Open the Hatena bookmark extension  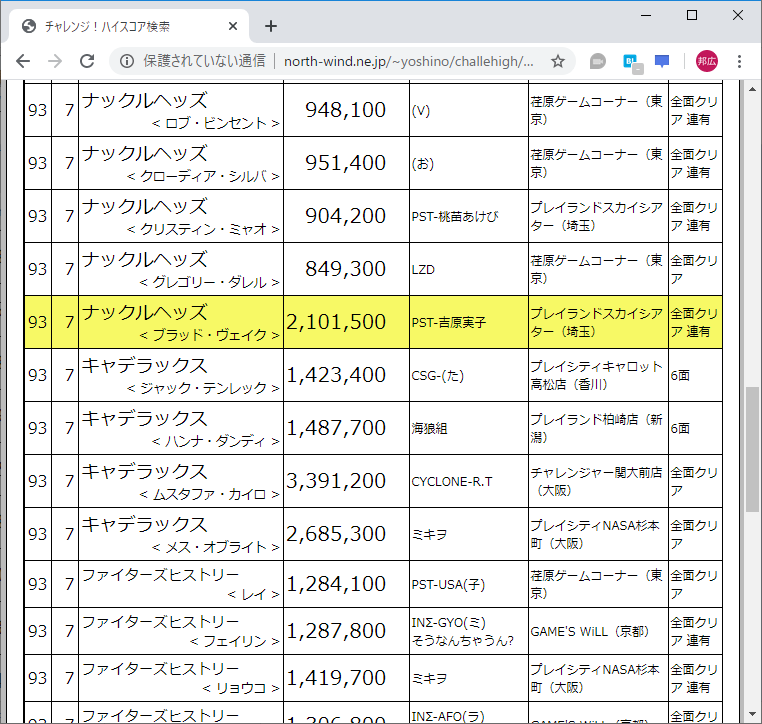[633, 63]
